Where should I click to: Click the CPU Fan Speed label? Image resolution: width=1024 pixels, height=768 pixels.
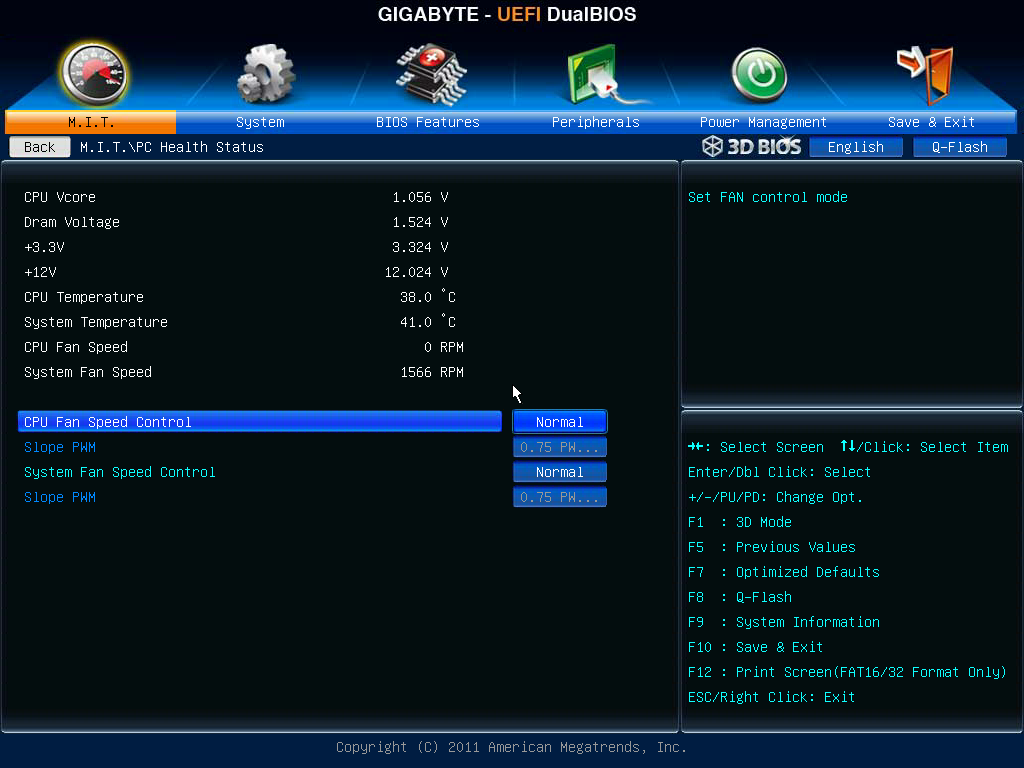[x=76, y=347]
